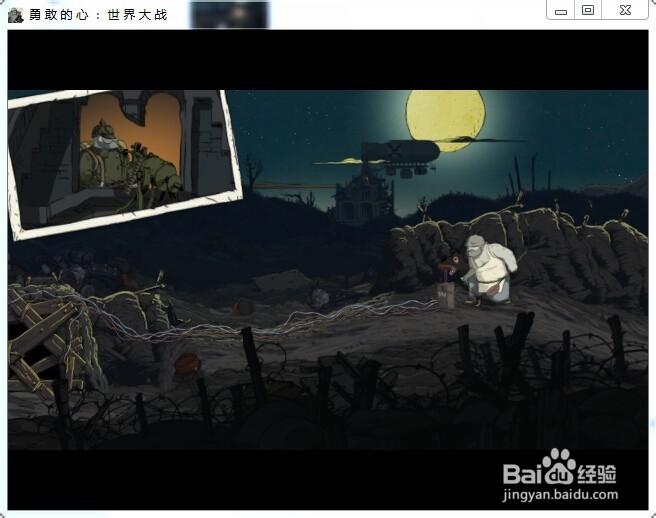Viewport: 656px width, 518px height.
Task: Click the window title text 勇敢的心：世界大战
Action: click(x=98, y=15)
